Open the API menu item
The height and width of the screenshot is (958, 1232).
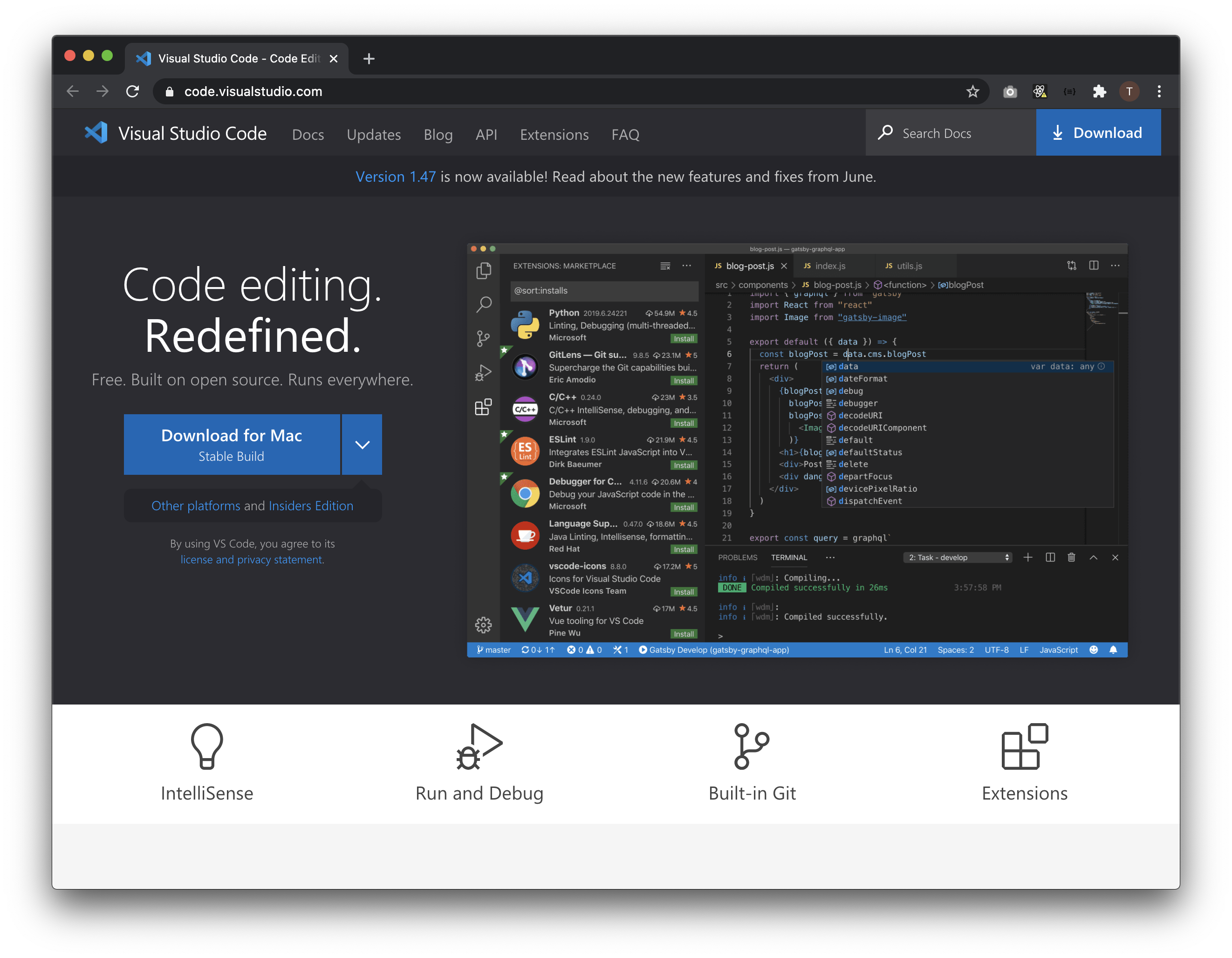486,134
